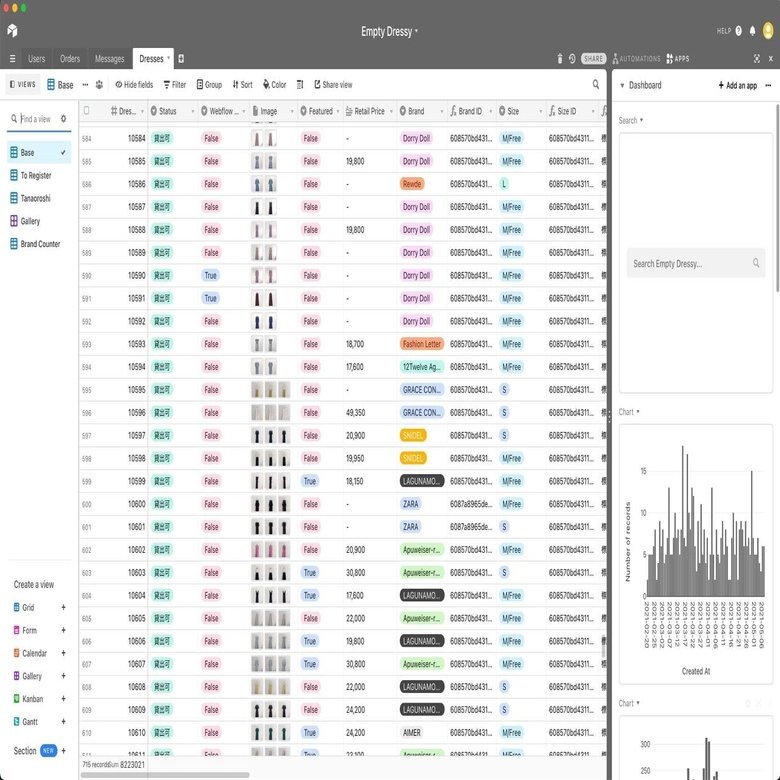Toggle the select-all rows checkbox in header

pos(87,110)
